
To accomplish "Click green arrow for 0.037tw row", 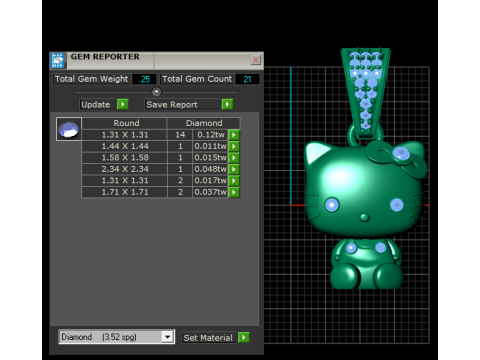I will point(234,192).
